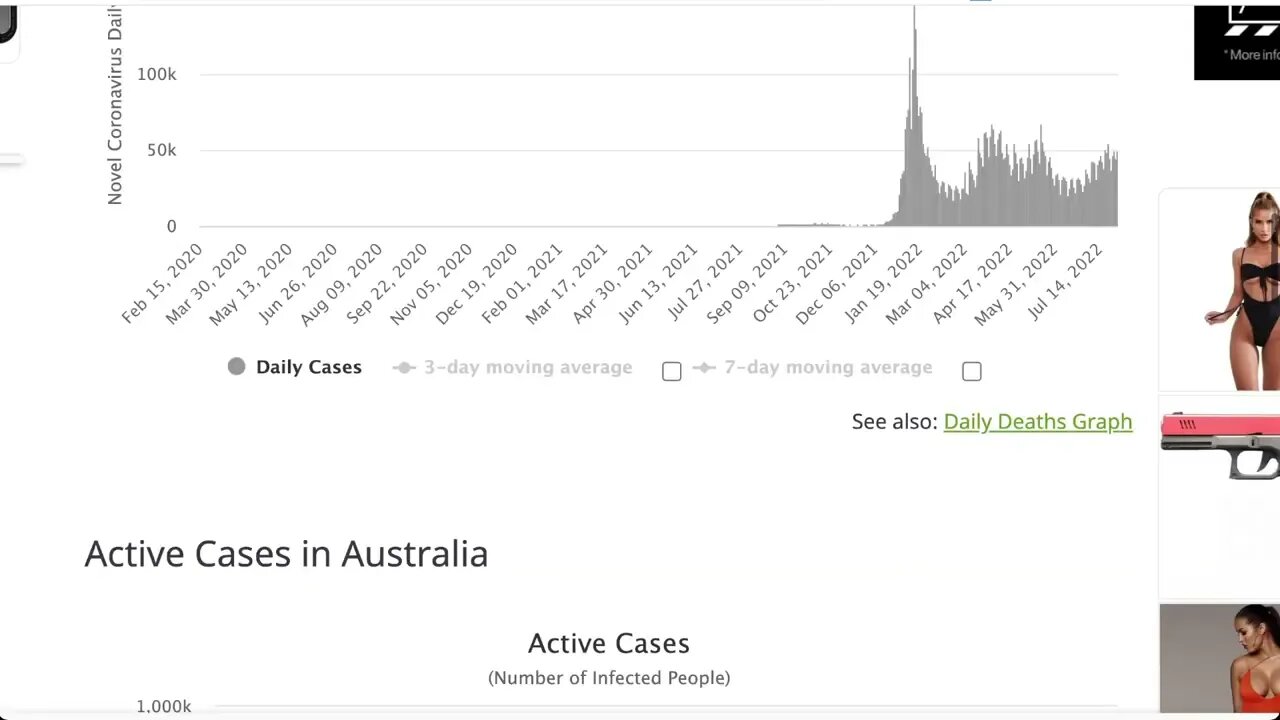Screen dimensions: 1280x720
Task: Tick the checkbox after 7-day moving average
Action: pyautogui.click(x=971, y=371)
